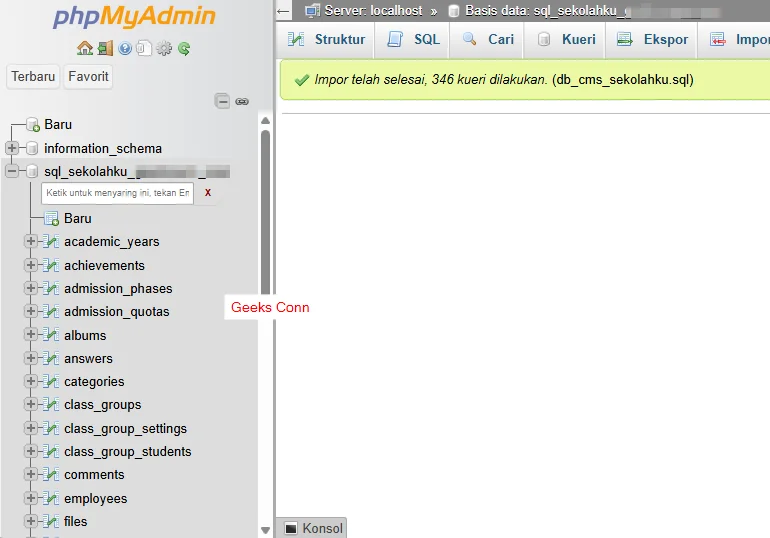This screenshot has height=538, width=770.
Task: Clear the table filter with X
Action: tap(208, 193)
